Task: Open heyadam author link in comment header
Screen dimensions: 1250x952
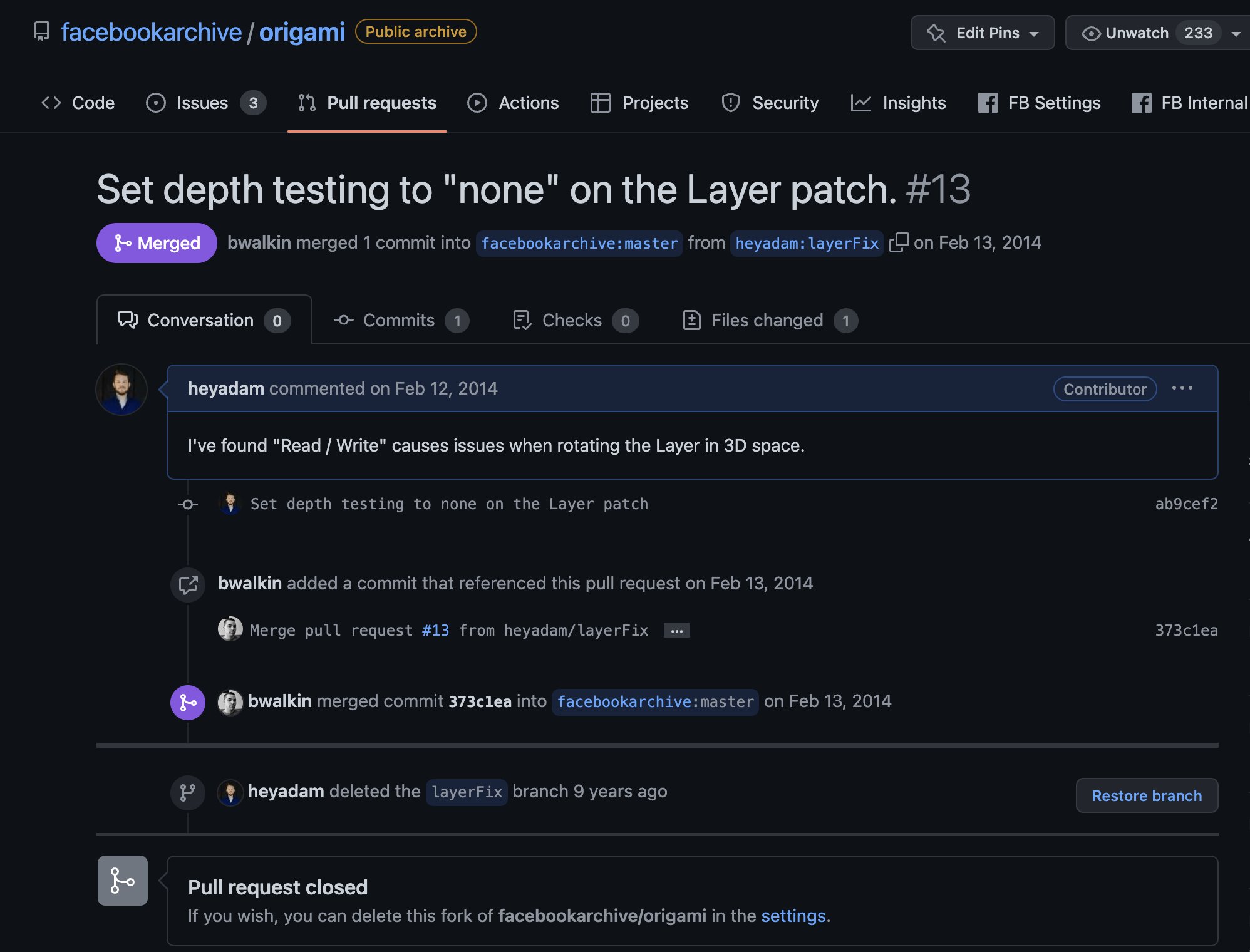Action: pos(226,388)
